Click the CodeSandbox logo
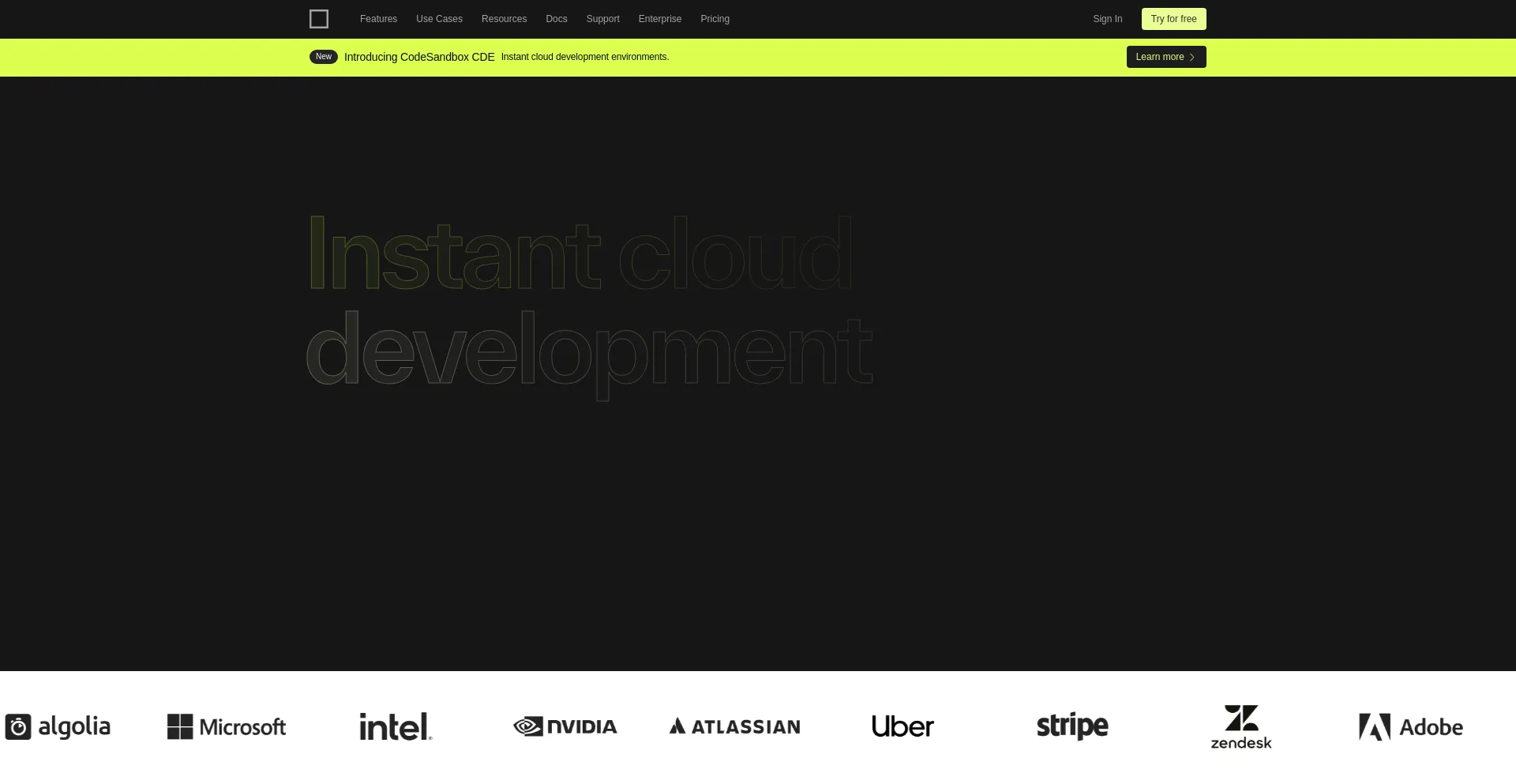 pyautogui.click(x=319, y=18)
